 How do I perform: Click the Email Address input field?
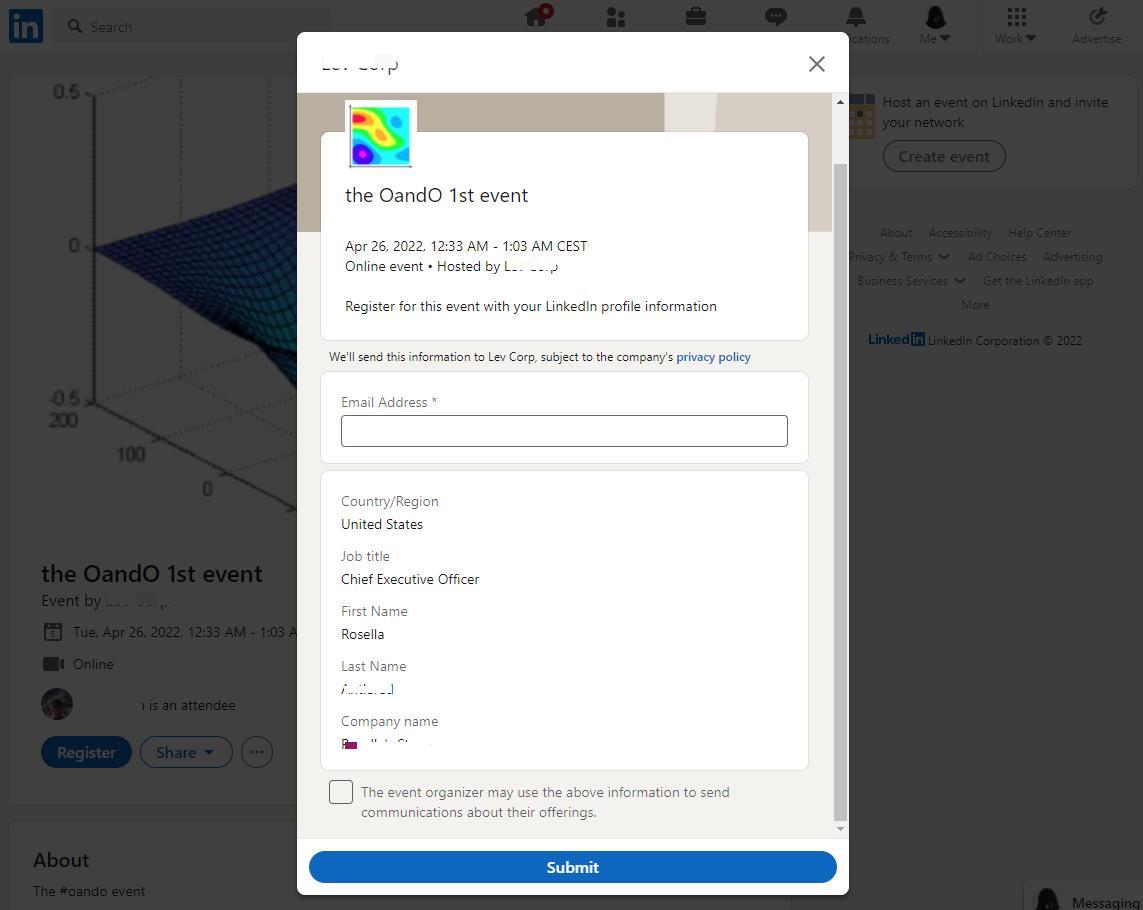pos(564,431)
